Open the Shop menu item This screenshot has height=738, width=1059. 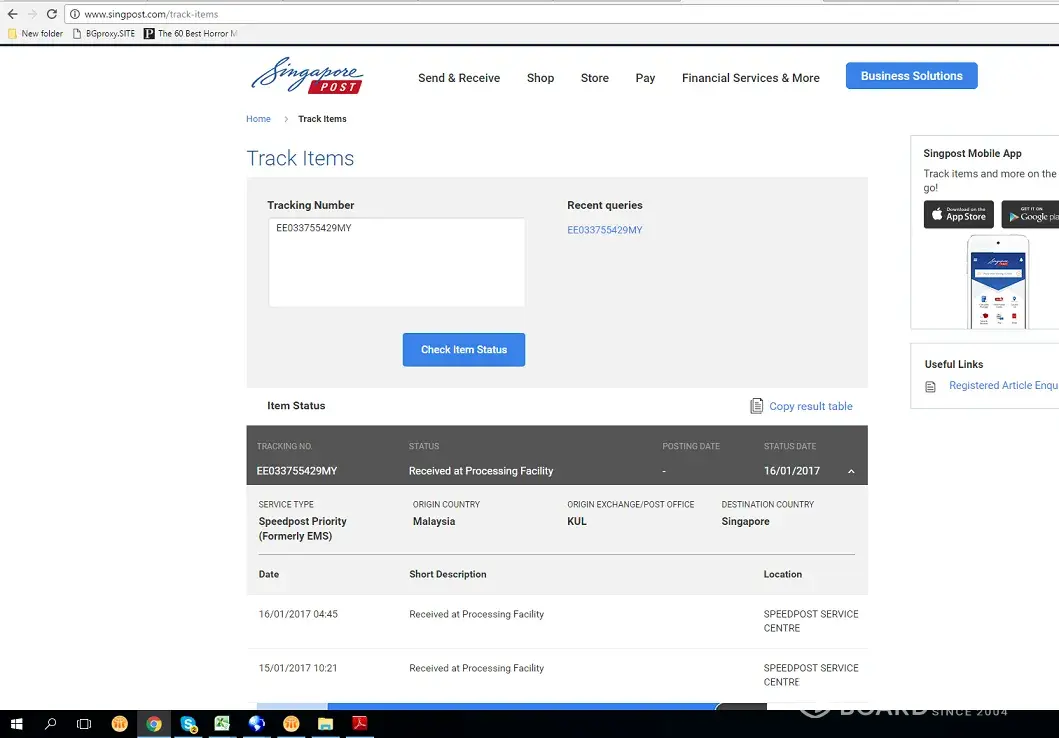540,78
